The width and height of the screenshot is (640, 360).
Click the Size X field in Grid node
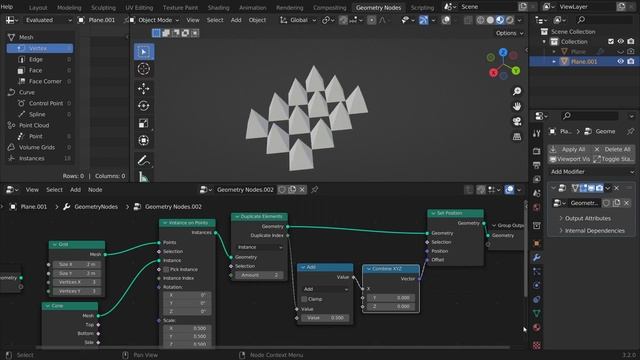[77, 264]
